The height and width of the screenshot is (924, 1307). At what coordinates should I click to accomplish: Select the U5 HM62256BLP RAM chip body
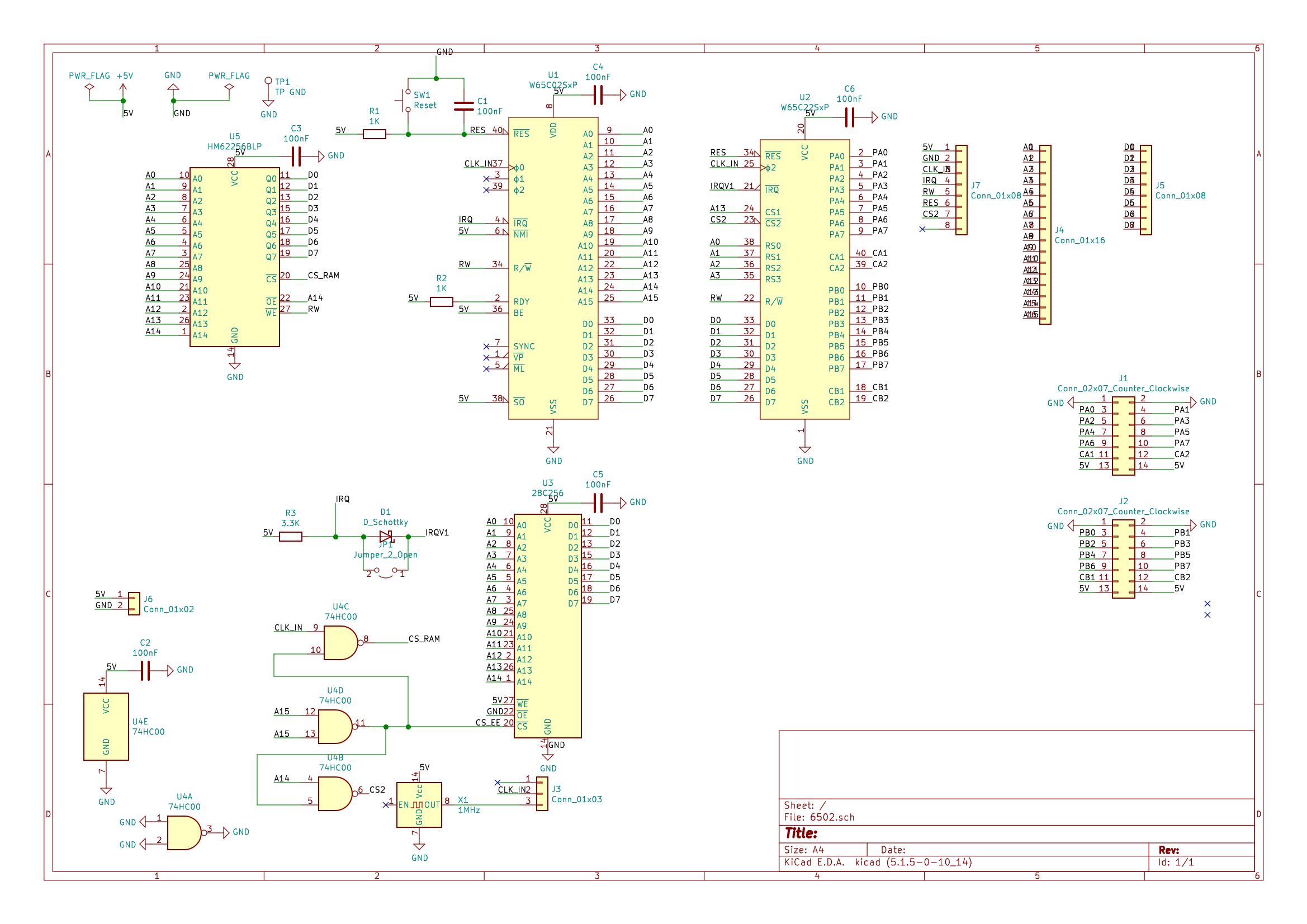coord(235,257)
